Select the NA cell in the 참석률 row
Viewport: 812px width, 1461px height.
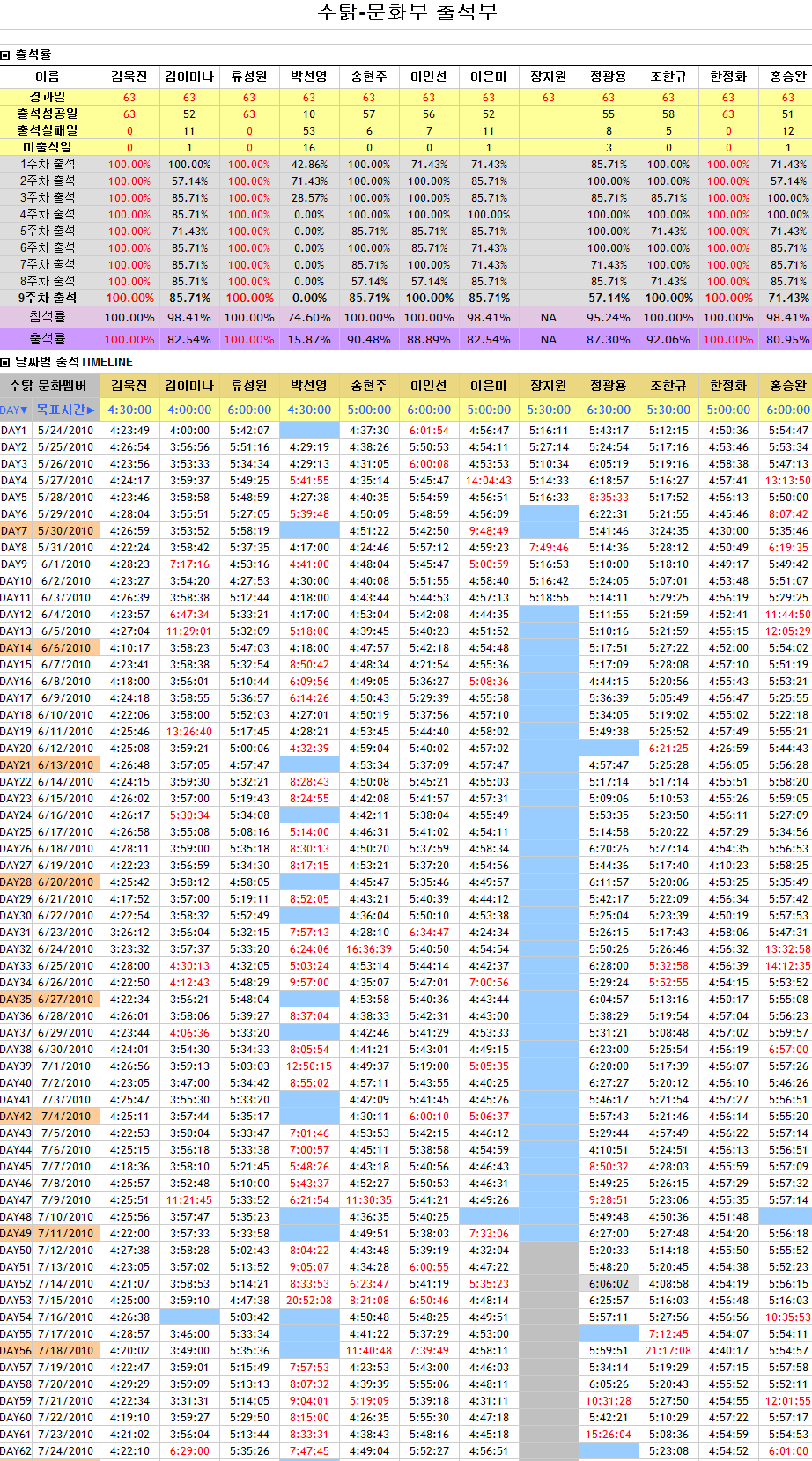tap(549, 317)
